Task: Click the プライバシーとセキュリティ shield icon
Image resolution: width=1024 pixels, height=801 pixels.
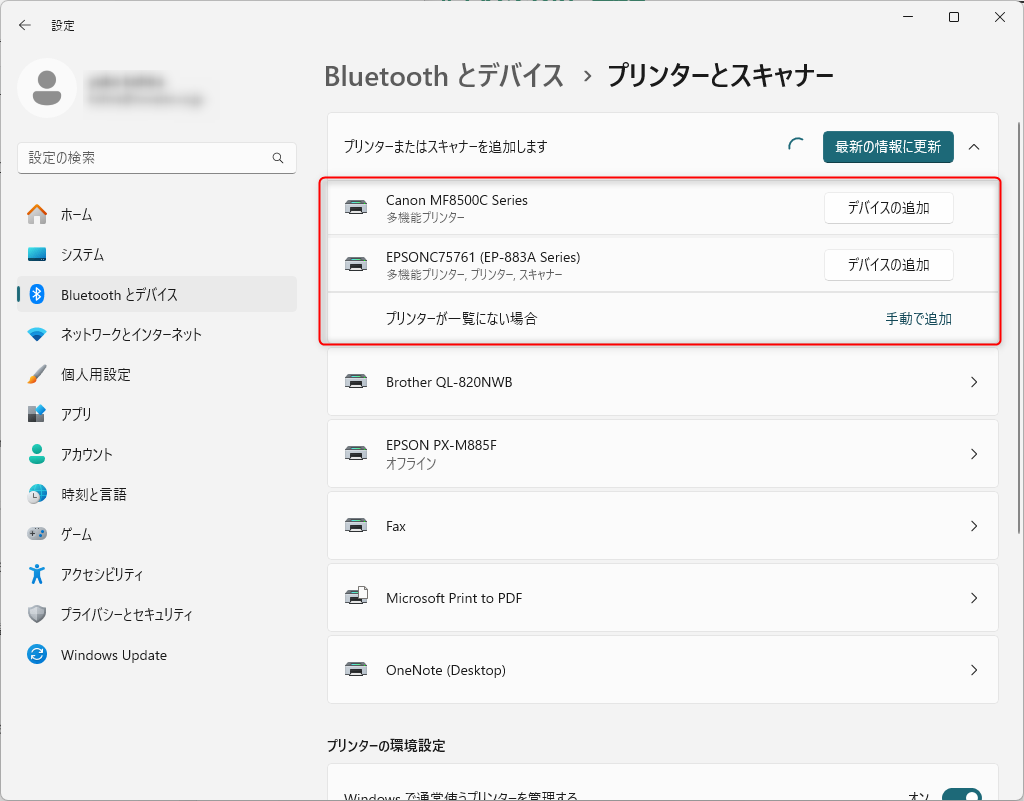Action: point(37,614)
